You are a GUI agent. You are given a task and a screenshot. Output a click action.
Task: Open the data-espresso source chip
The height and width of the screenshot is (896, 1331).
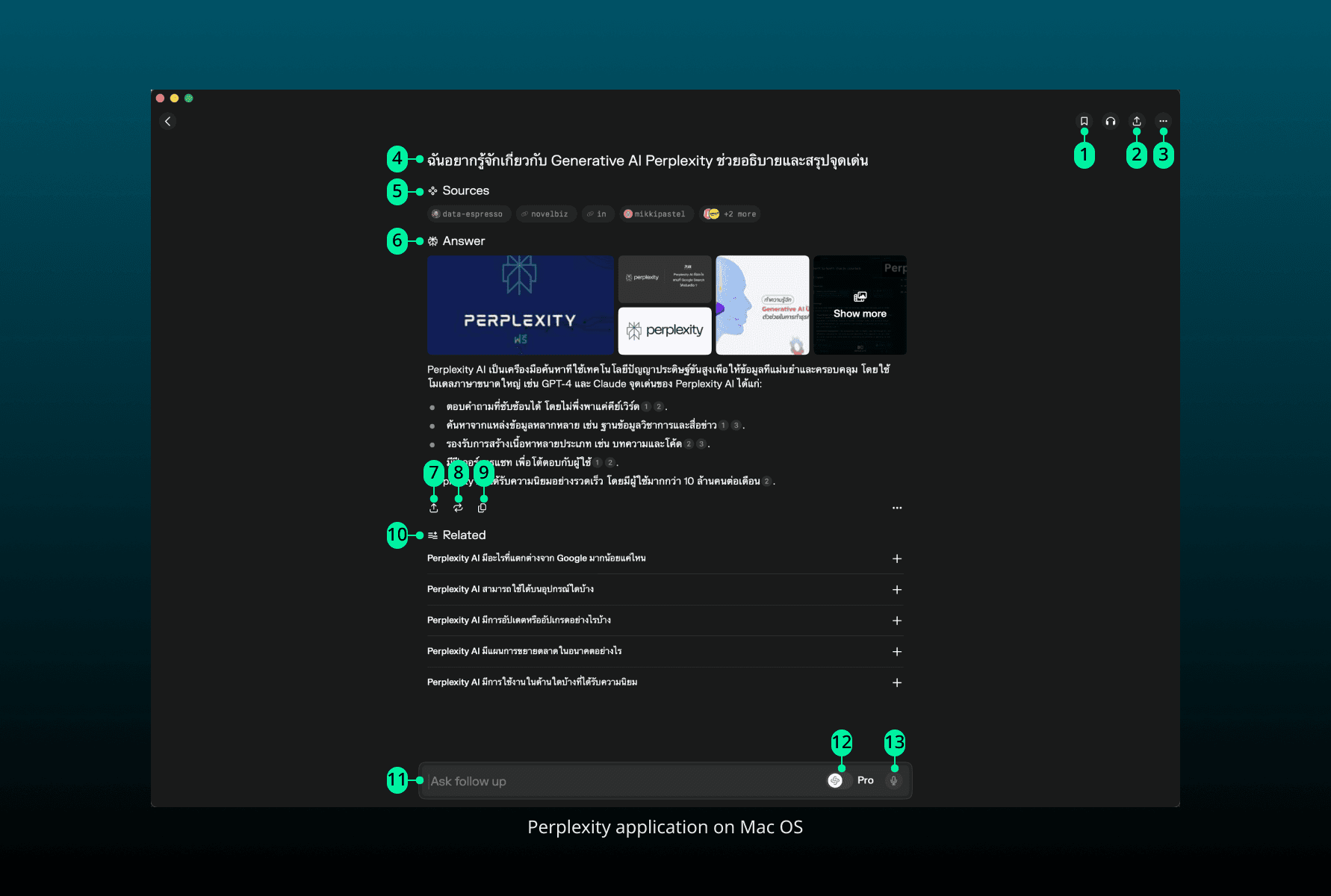(x=469, y=214)
